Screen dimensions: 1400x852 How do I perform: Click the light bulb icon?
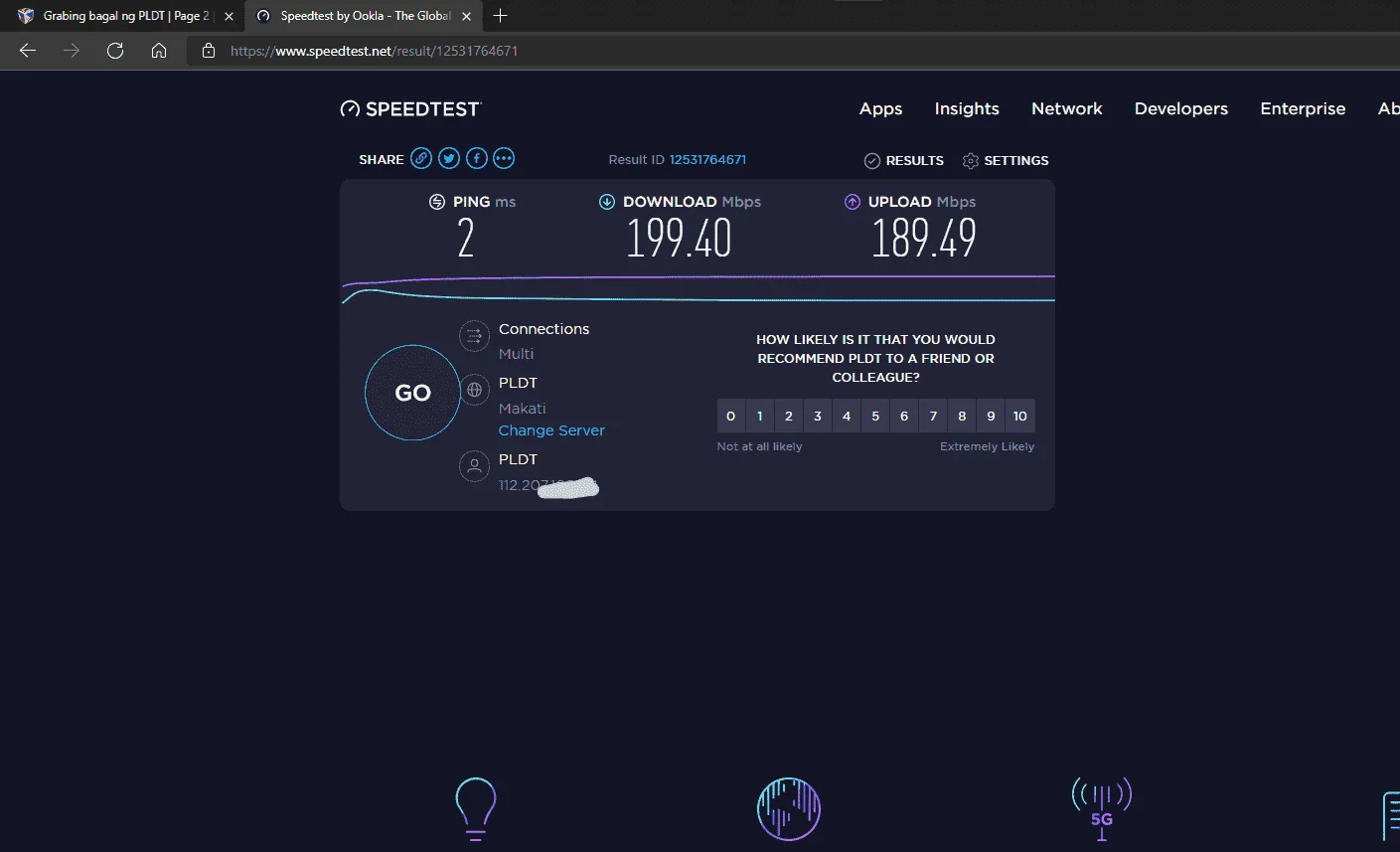click(475, 809)
